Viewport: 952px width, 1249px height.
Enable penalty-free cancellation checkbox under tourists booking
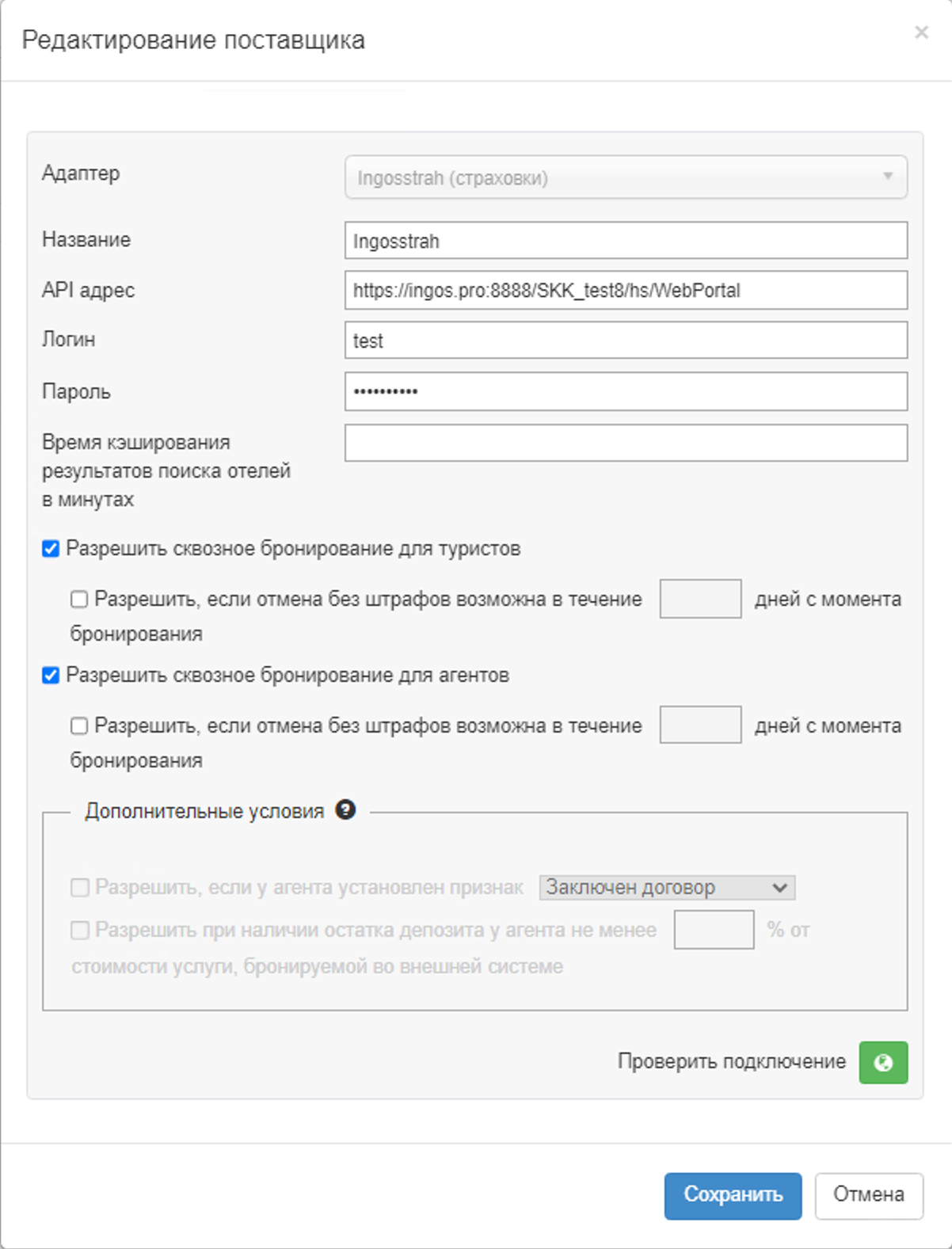pos(79,600)
